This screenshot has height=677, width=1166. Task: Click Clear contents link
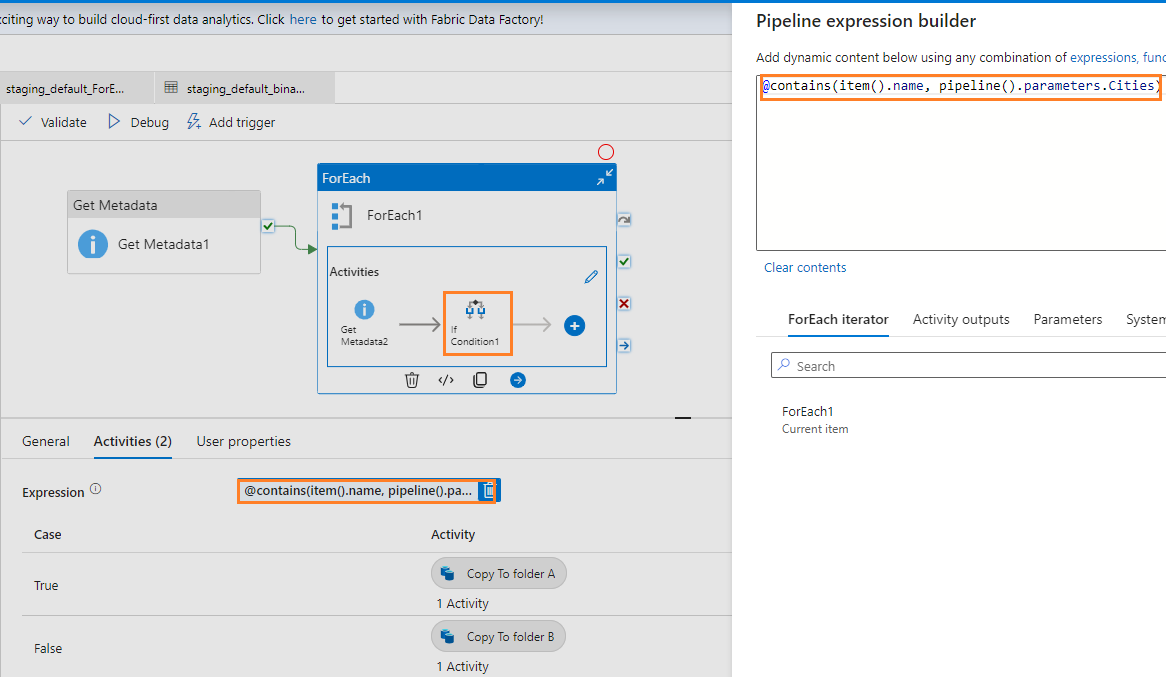click(805, 267)
